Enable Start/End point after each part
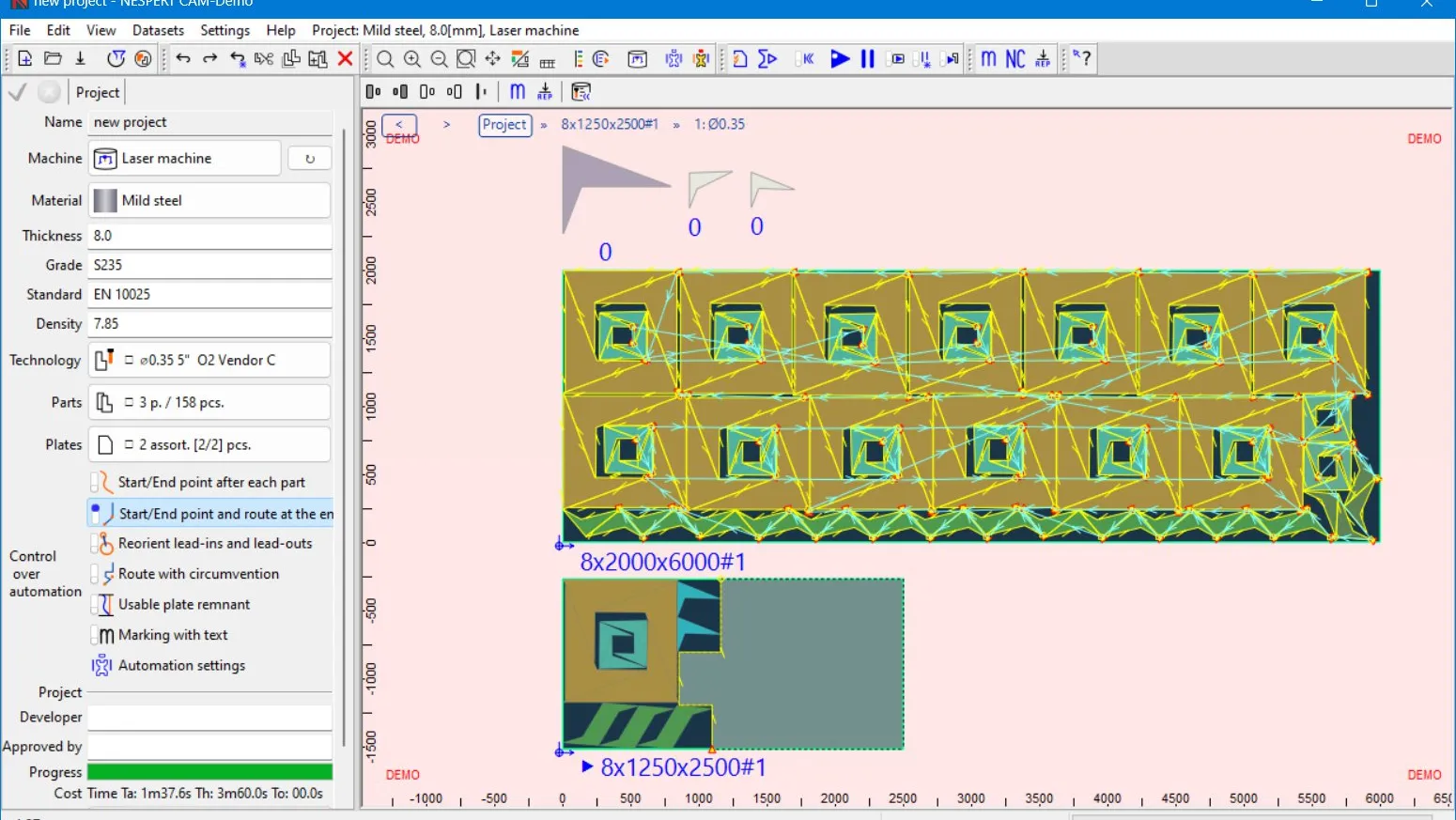Viewport: 1456px width, 820px height. tap(210, 482)
